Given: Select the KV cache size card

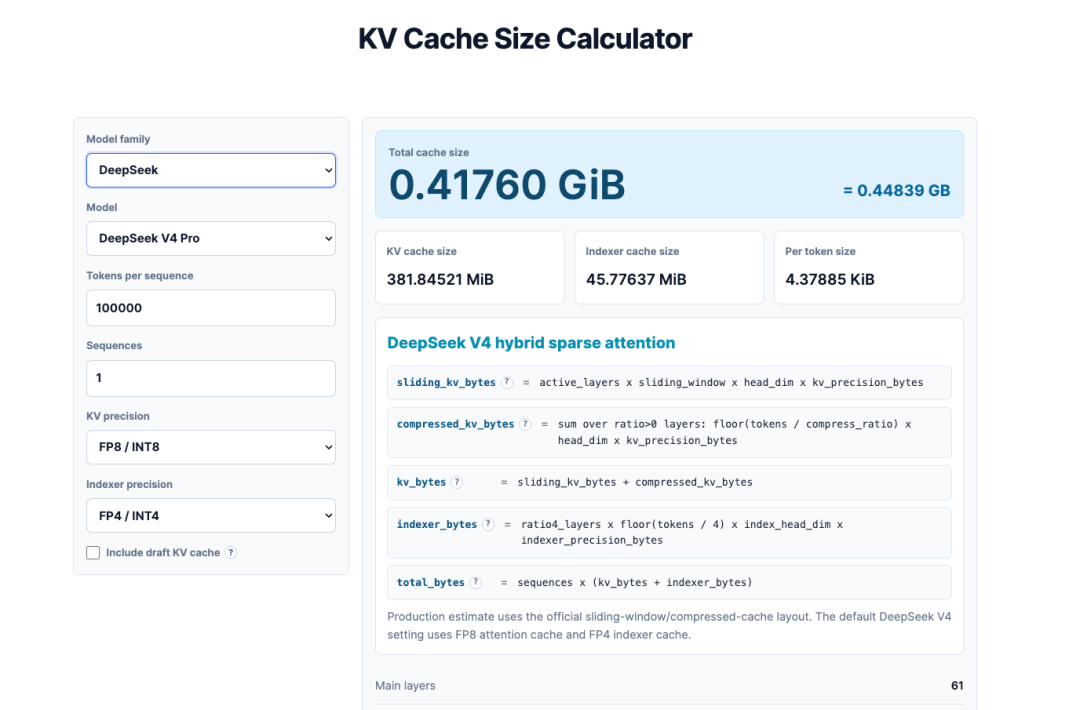Looking at the screenshot, I should (x=470, y=267).
